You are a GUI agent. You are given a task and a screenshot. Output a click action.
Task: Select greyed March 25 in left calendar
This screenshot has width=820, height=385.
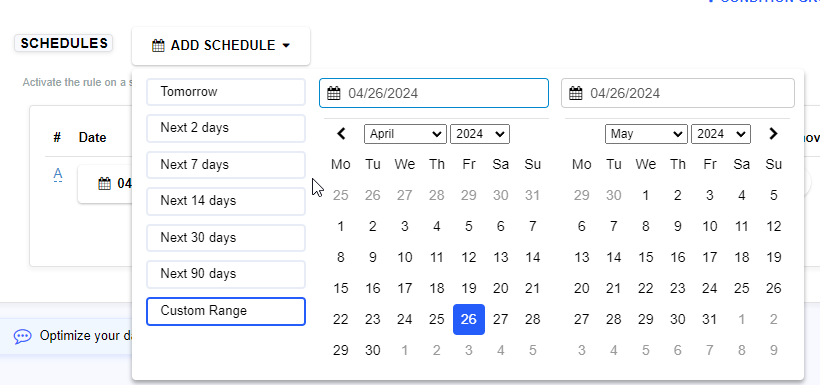coord(340,196)
